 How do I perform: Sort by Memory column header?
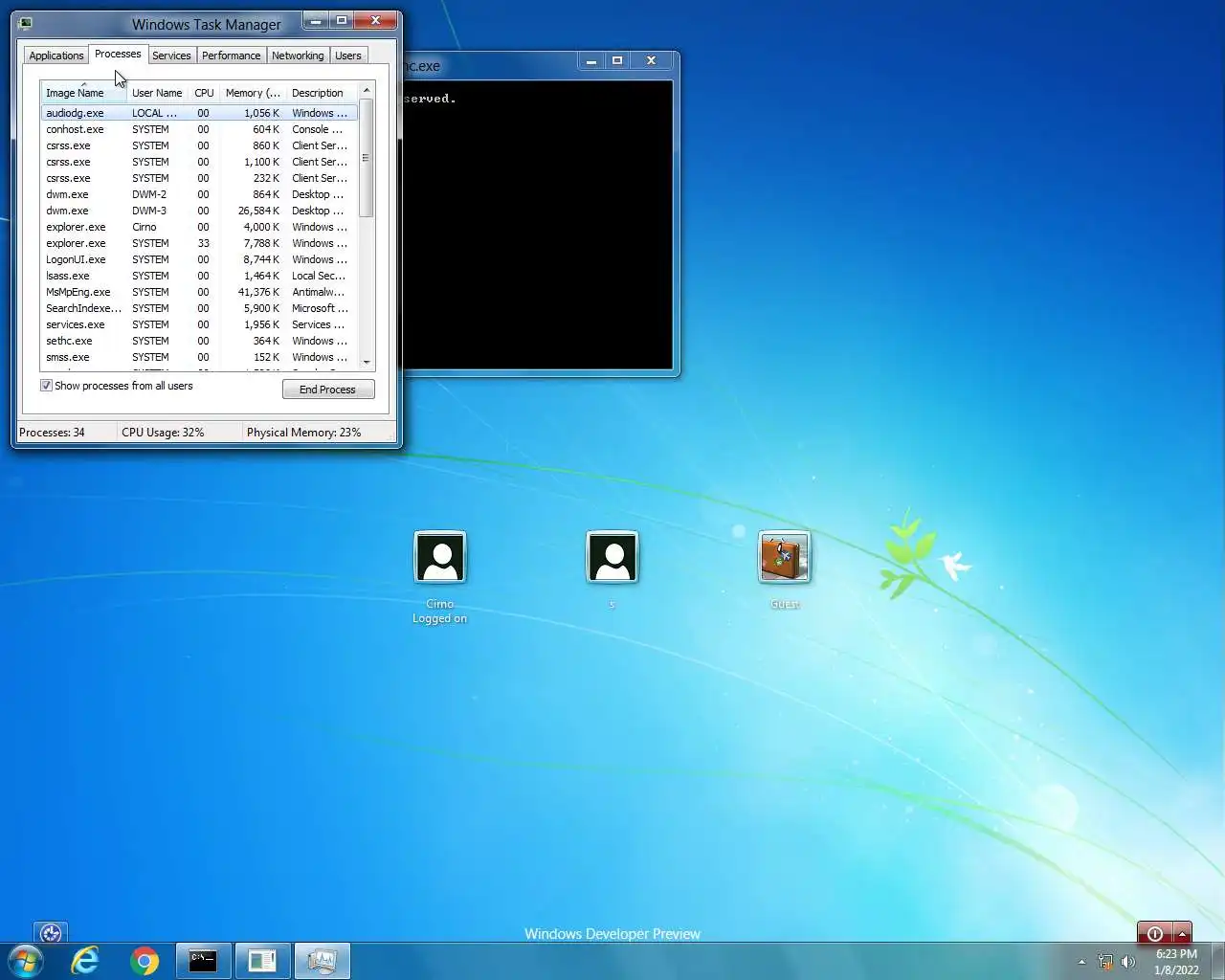(x=253, y=93)
